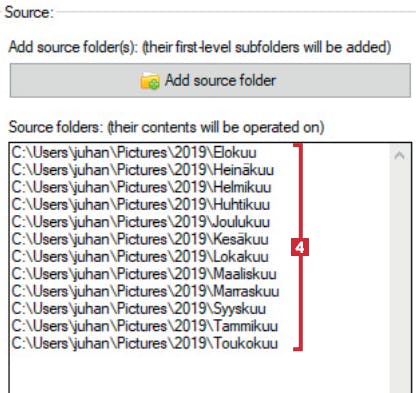The image size is (416, 393).
Task: Select the Kesäkuu folder path
Action: [140, 239]
